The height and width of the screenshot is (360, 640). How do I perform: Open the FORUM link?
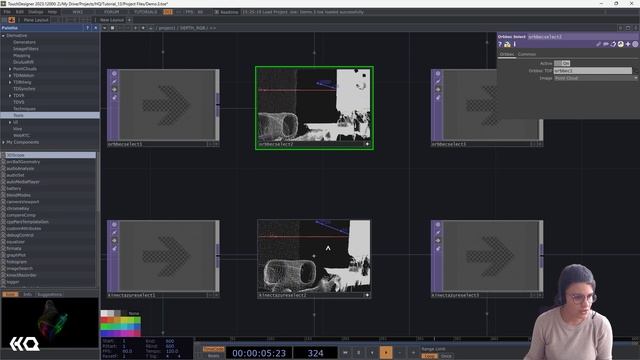(111, 12)
